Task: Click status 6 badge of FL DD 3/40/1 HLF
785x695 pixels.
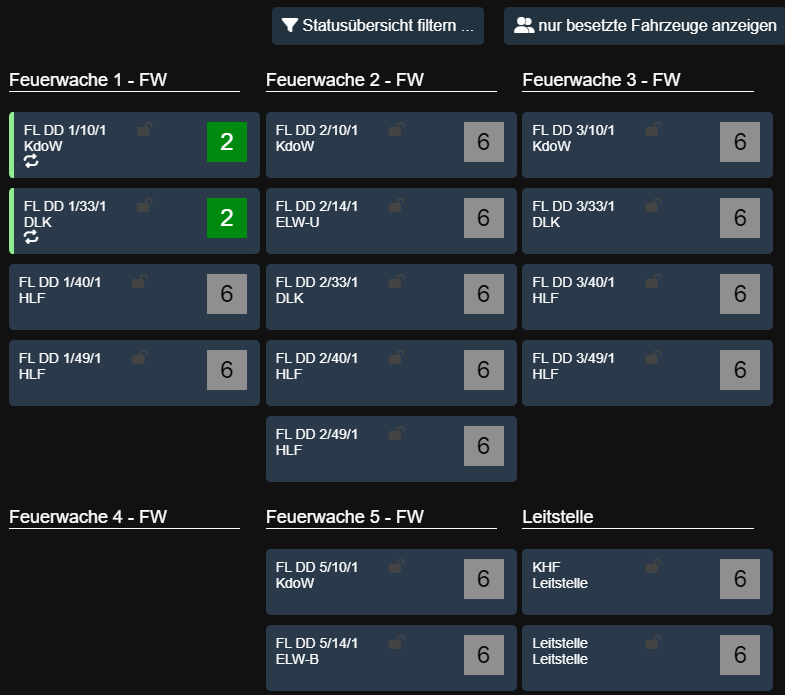Action: [739, 294]
